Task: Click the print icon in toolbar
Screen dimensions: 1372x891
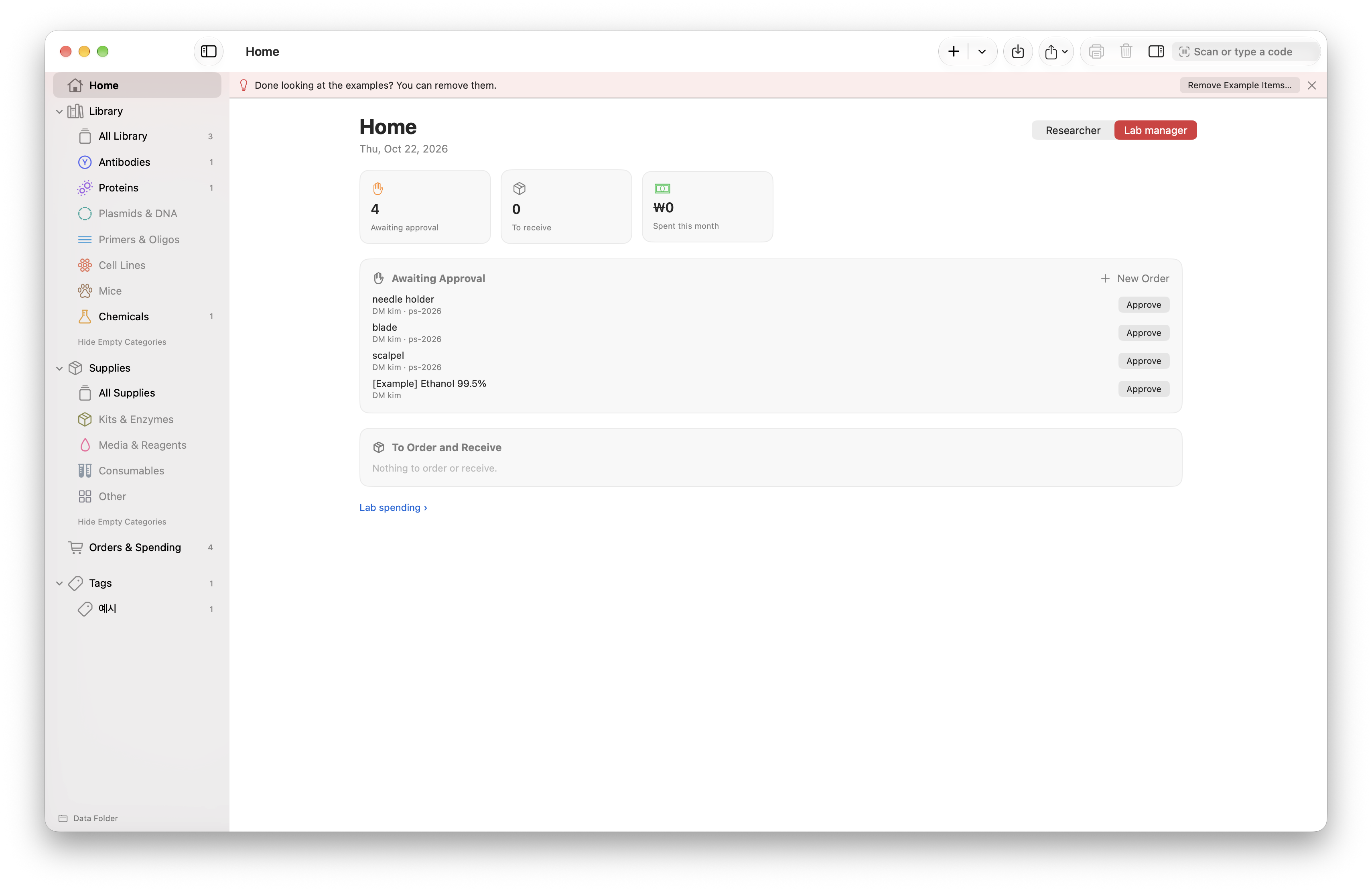Action: coord(1096,51)
